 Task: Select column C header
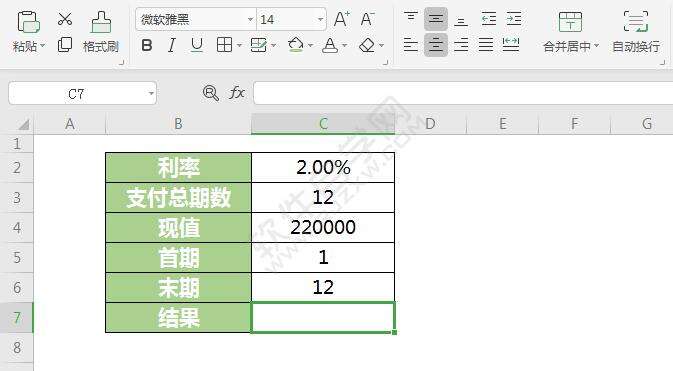pos(323,124)
